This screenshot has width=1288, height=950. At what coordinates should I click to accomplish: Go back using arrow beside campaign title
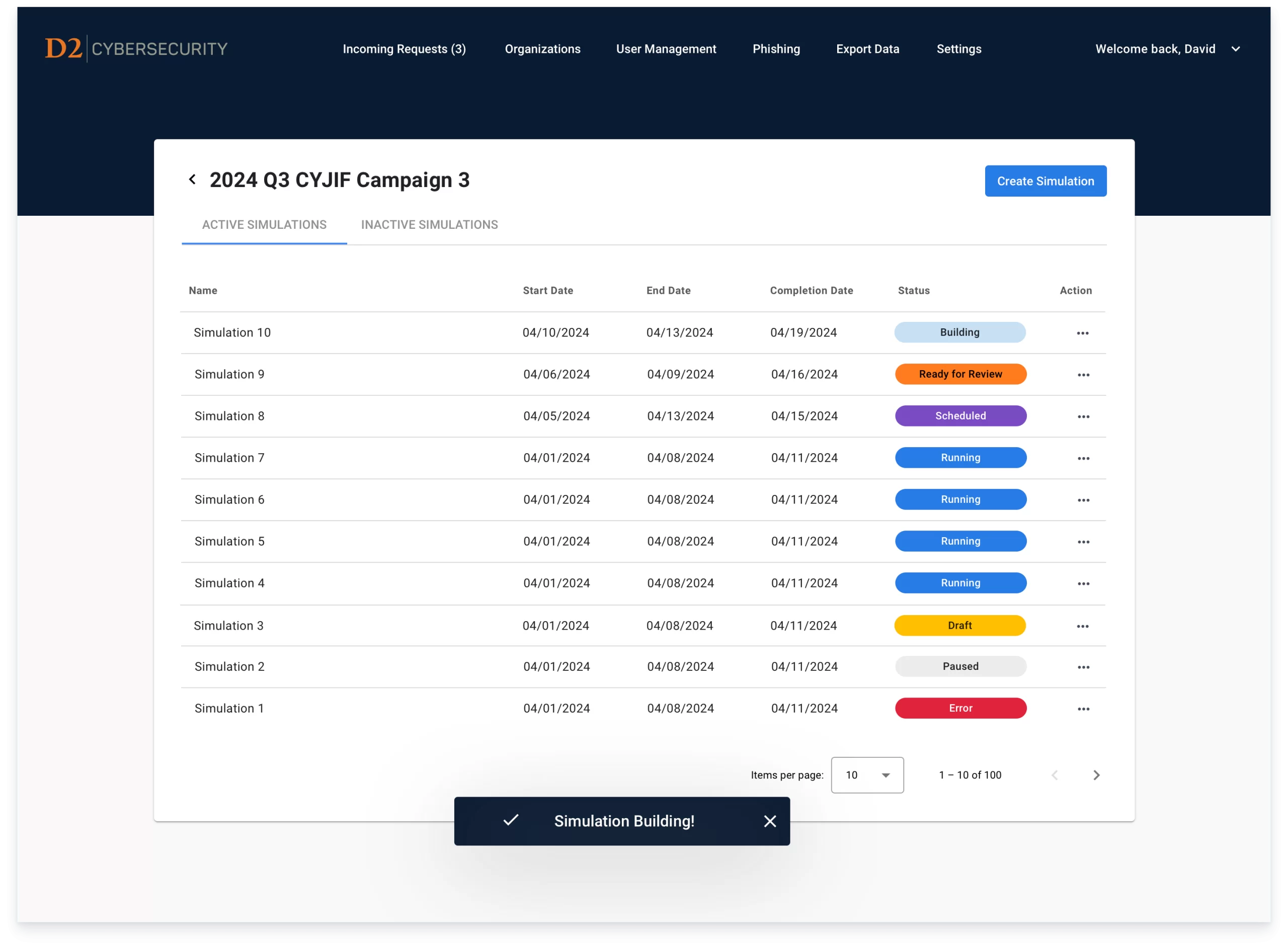click(x=192, y=180)
